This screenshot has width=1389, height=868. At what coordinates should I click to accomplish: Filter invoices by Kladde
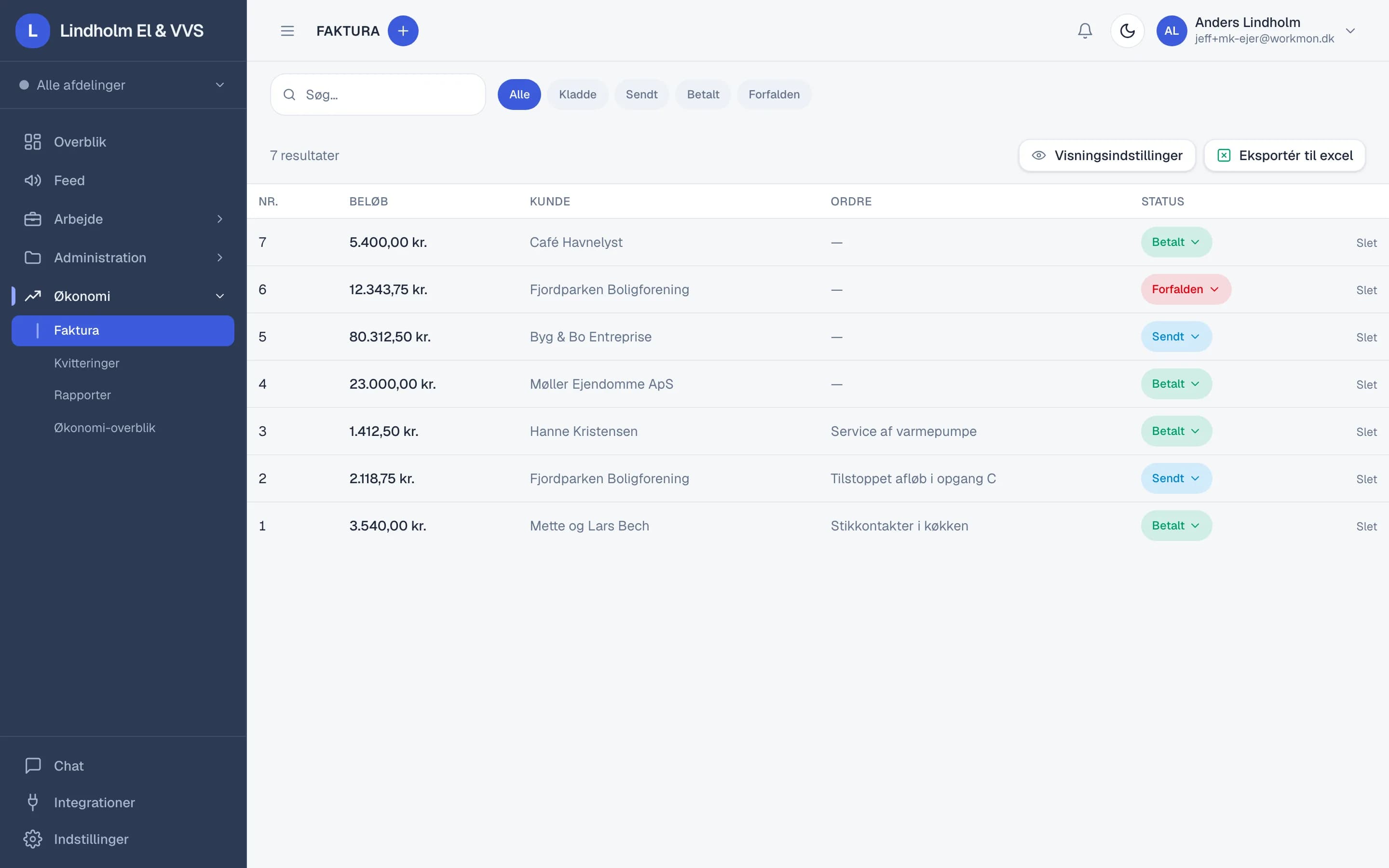pos(577,94)
